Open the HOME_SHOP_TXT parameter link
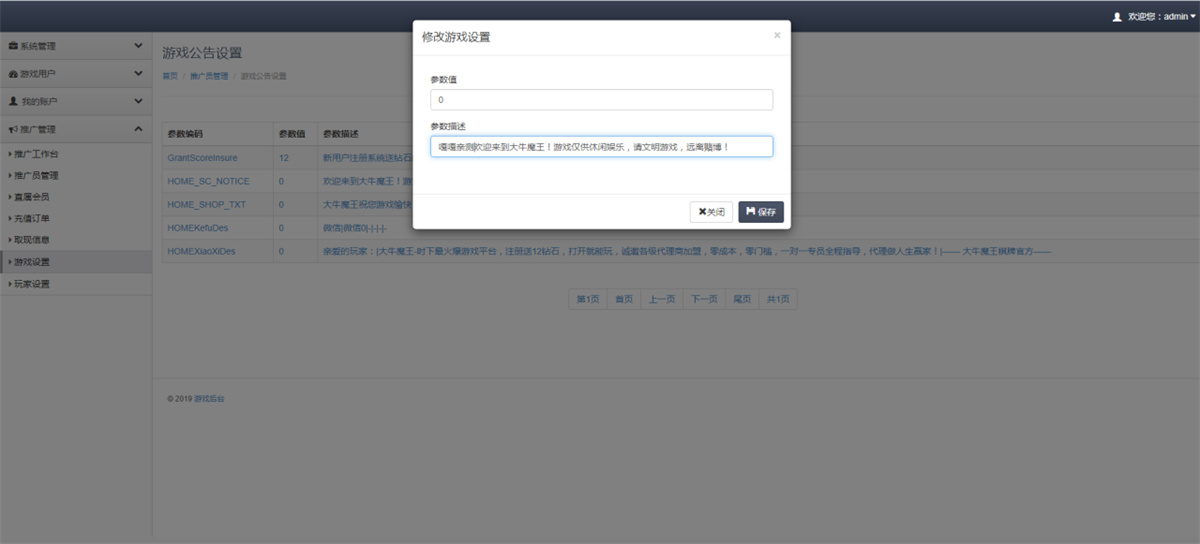The image size is (1200, 544). pyautogui.click(x=206, y=204)
